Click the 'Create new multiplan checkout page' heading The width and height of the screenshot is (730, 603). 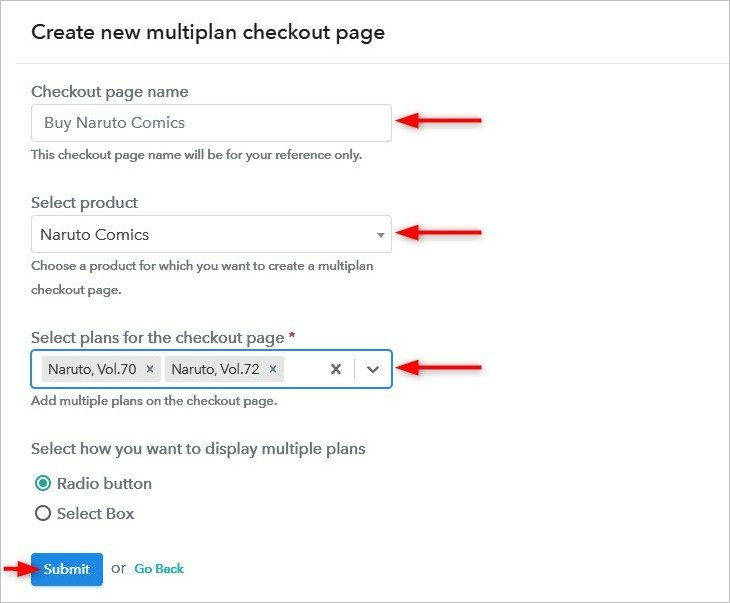coord(208,32)
